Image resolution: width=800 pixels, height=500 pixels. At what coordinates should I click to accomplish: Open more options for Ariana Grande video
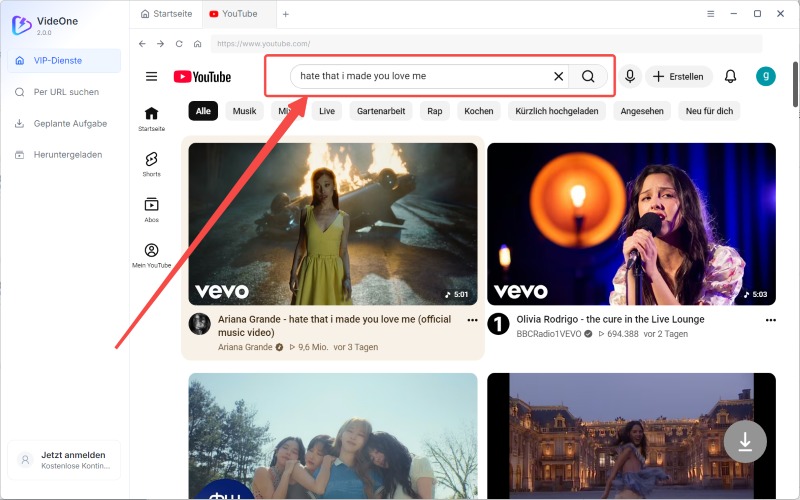[472, 320]
